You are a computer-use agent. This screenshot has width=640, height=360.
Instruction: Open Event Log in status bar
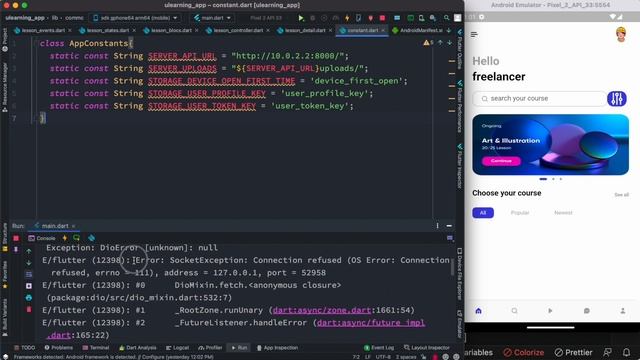(379, 348)
